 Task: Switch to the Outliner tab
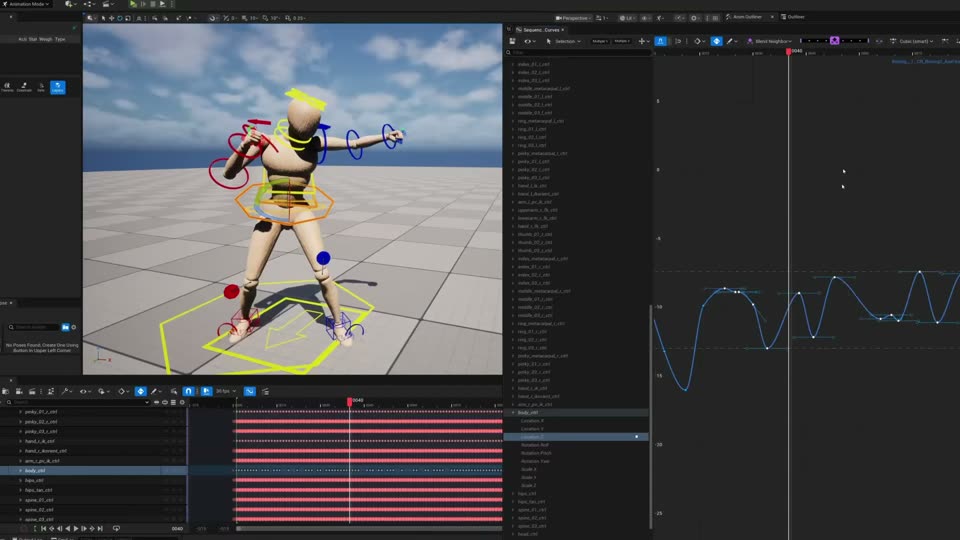point(793,17)
